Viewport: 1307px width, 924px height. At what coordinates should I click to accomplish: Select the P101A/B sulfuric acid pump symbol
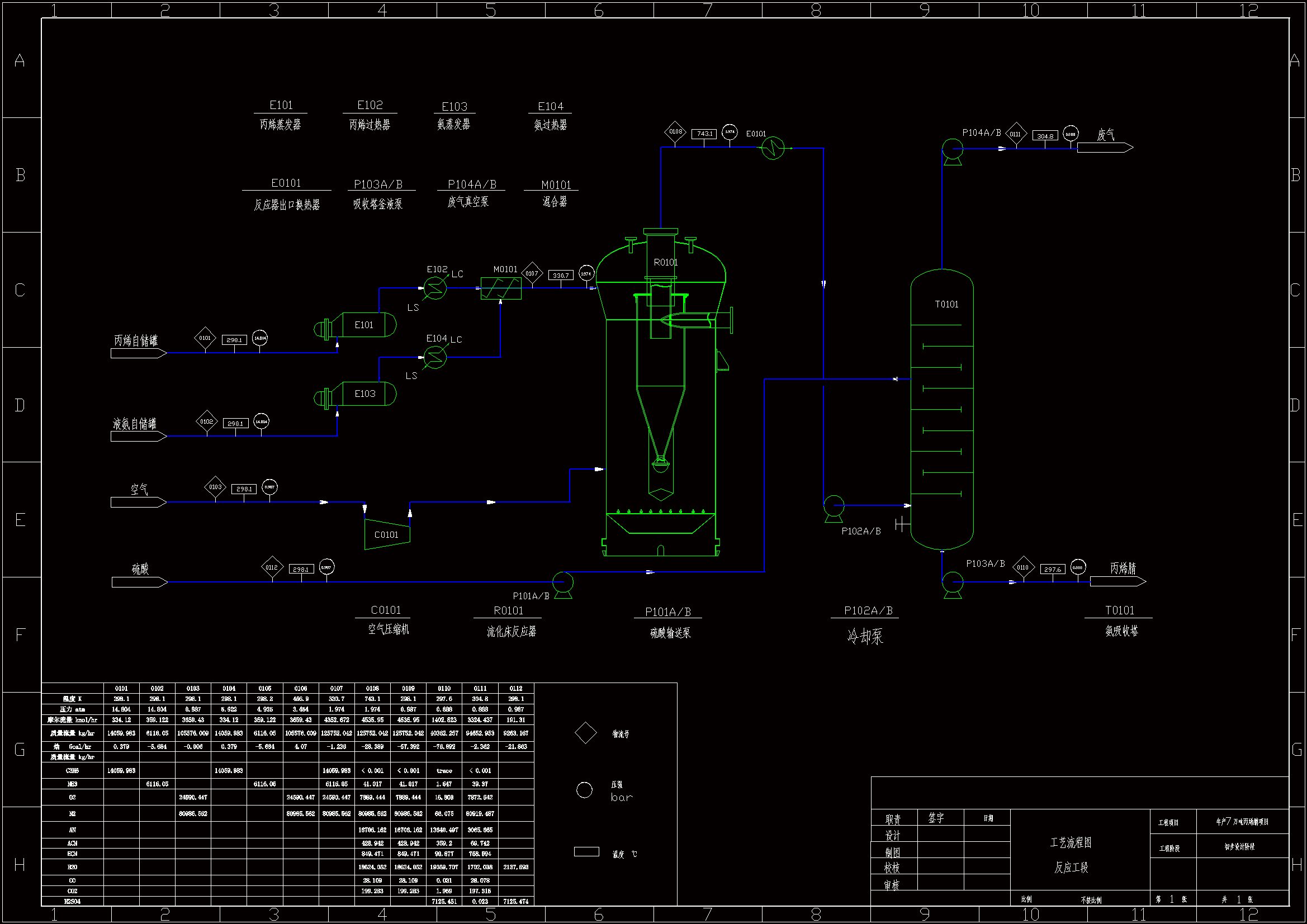[563, 584]
